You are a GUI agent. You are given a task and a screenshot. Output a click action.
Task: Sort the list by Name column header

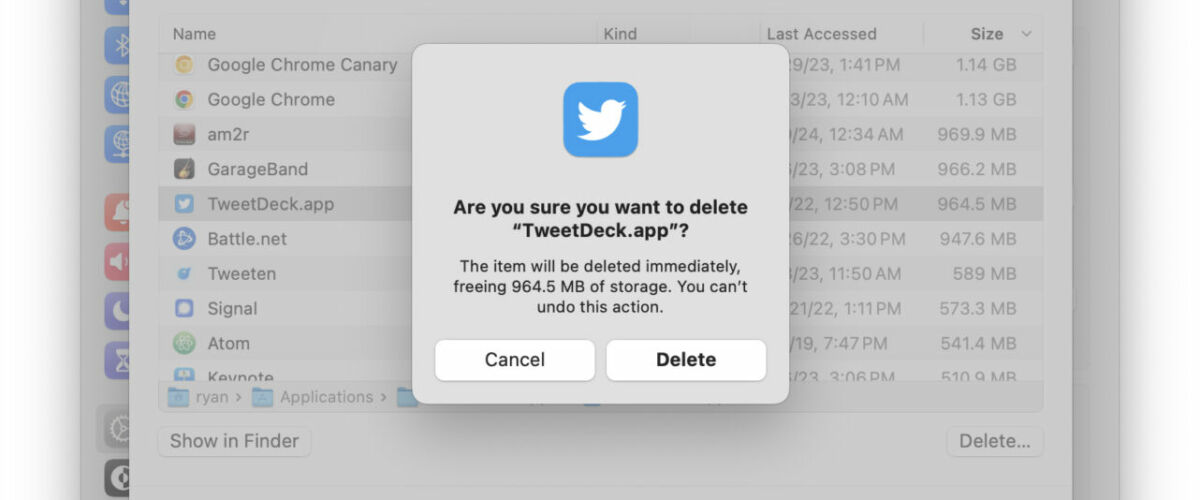pos(194,34)
